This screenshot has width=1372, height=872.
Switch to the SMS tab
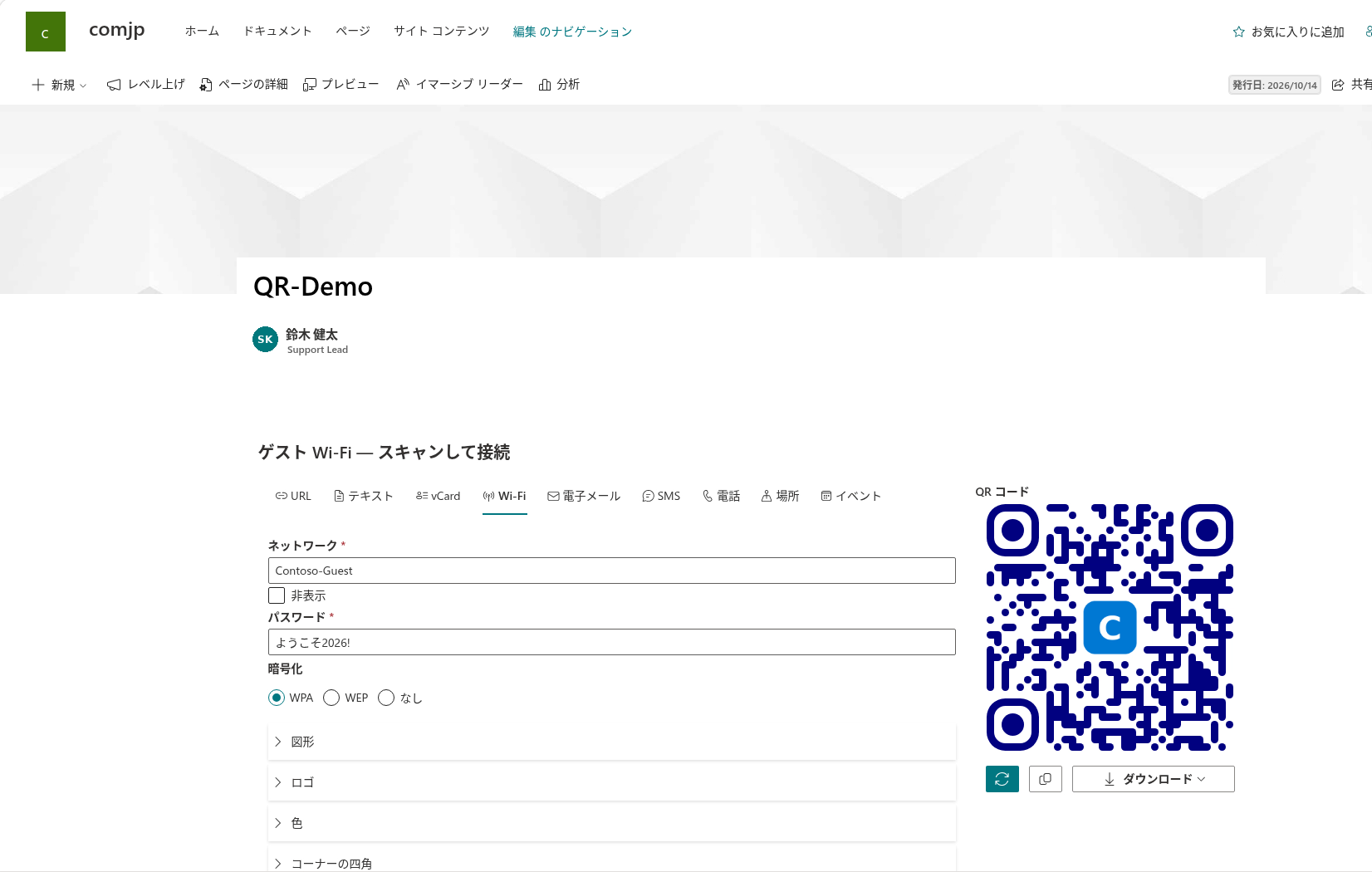click(x=661, y=496)
